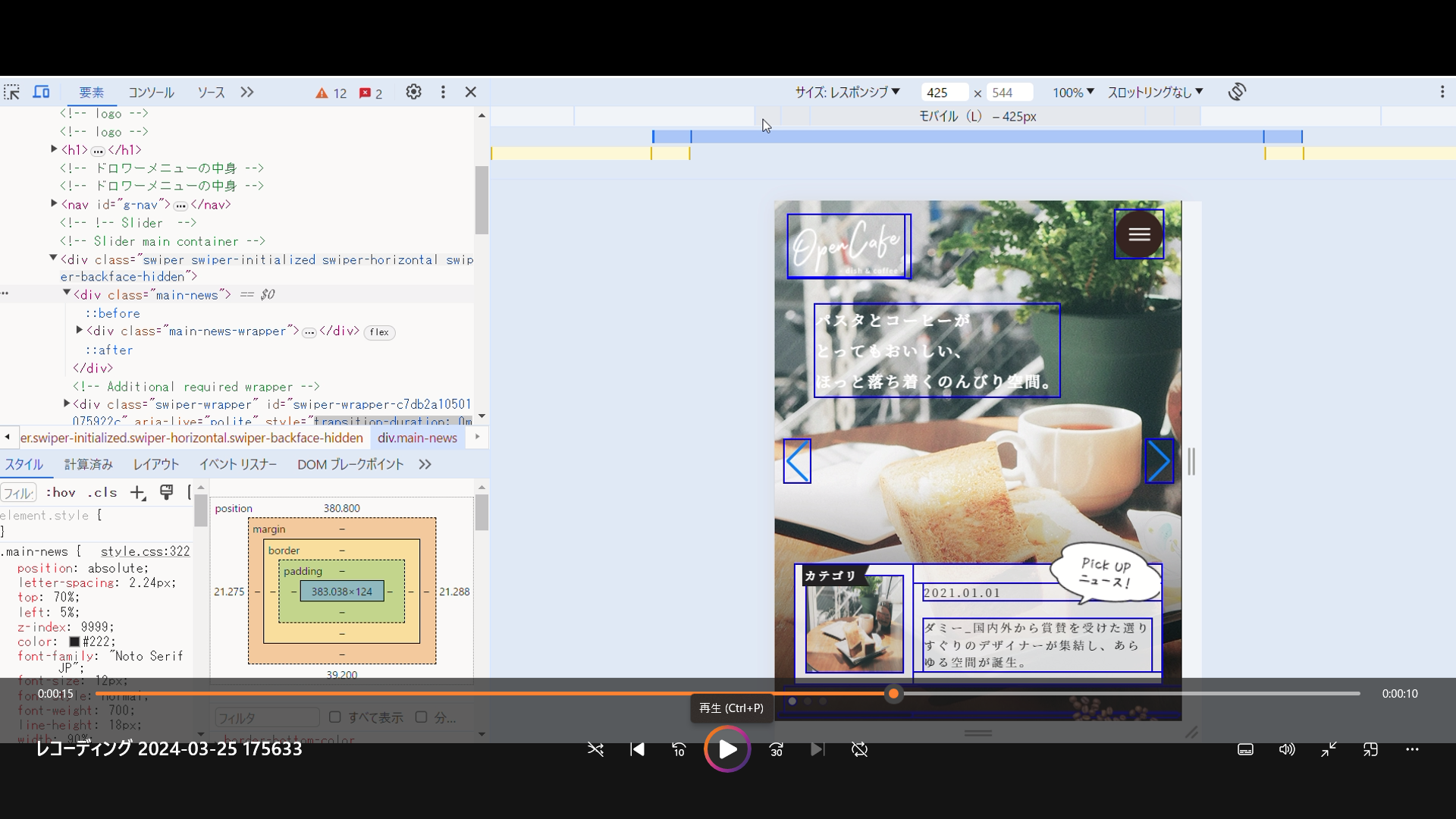The height and width of the screenshot is (819, 1456).
Task: Switch to the レイアウト tab
Action: [155, 464]
